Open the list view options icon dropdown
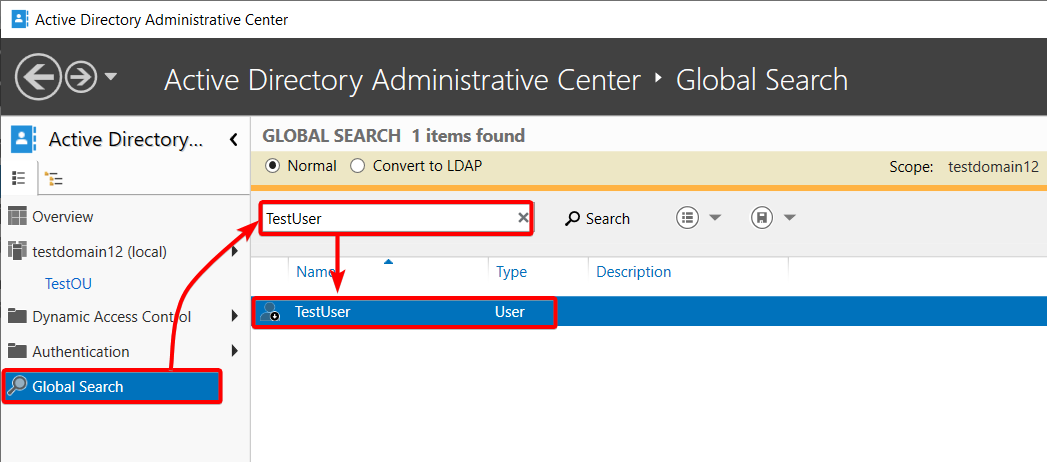Viewport: 1047px width, 462px height. coord(698,218)
